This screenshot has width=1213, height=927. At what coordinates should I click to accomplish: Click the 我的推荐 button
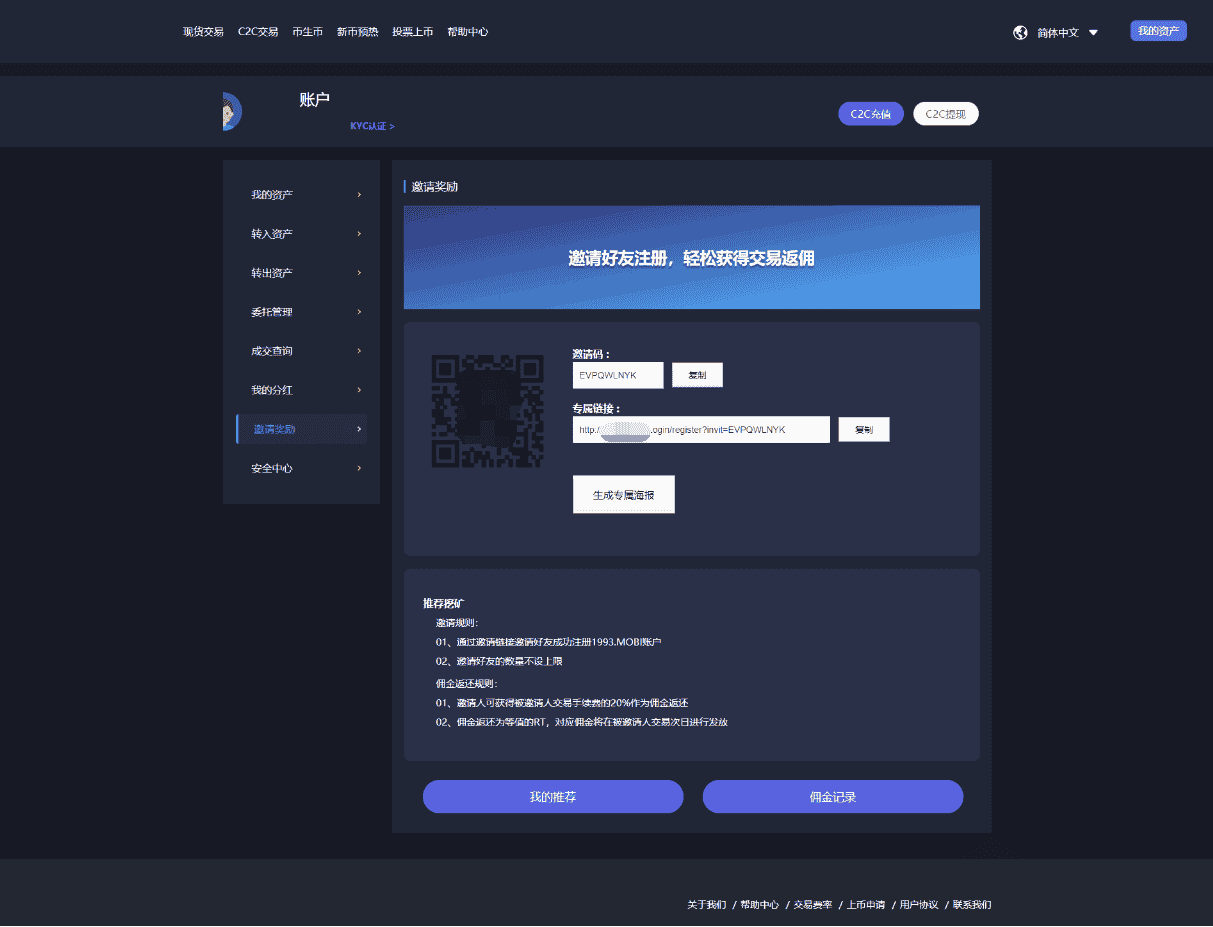tap(552, 797)
